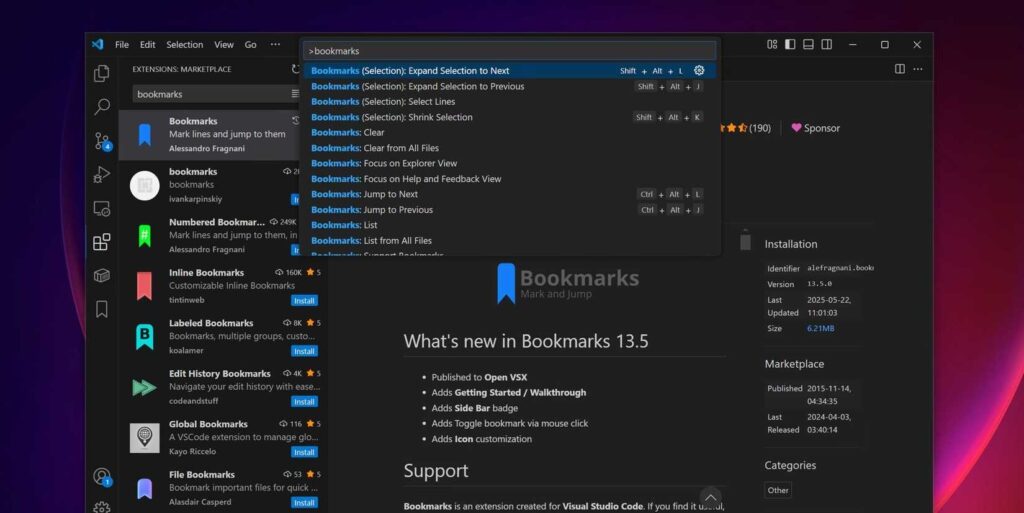Open Run and Debug view
Image resolution: width=1024 pixels, height=513 pixels.
point(101,174)
